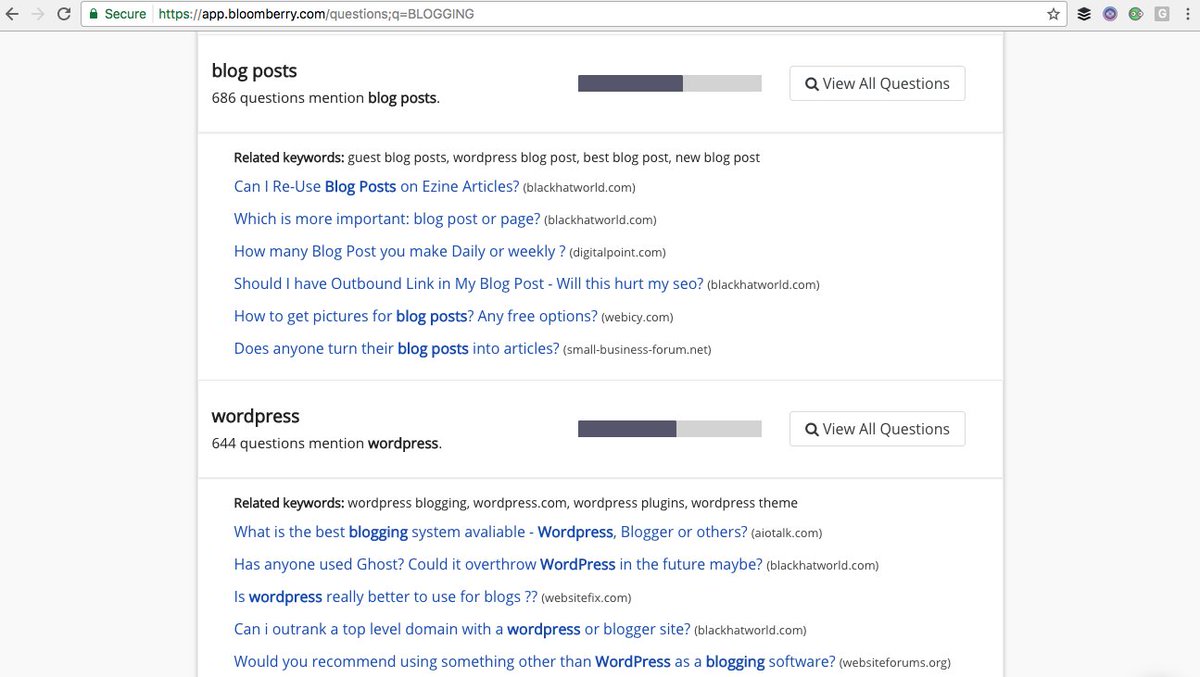Click the 'blog posts' keyword heading

click(x=254, y=71)
